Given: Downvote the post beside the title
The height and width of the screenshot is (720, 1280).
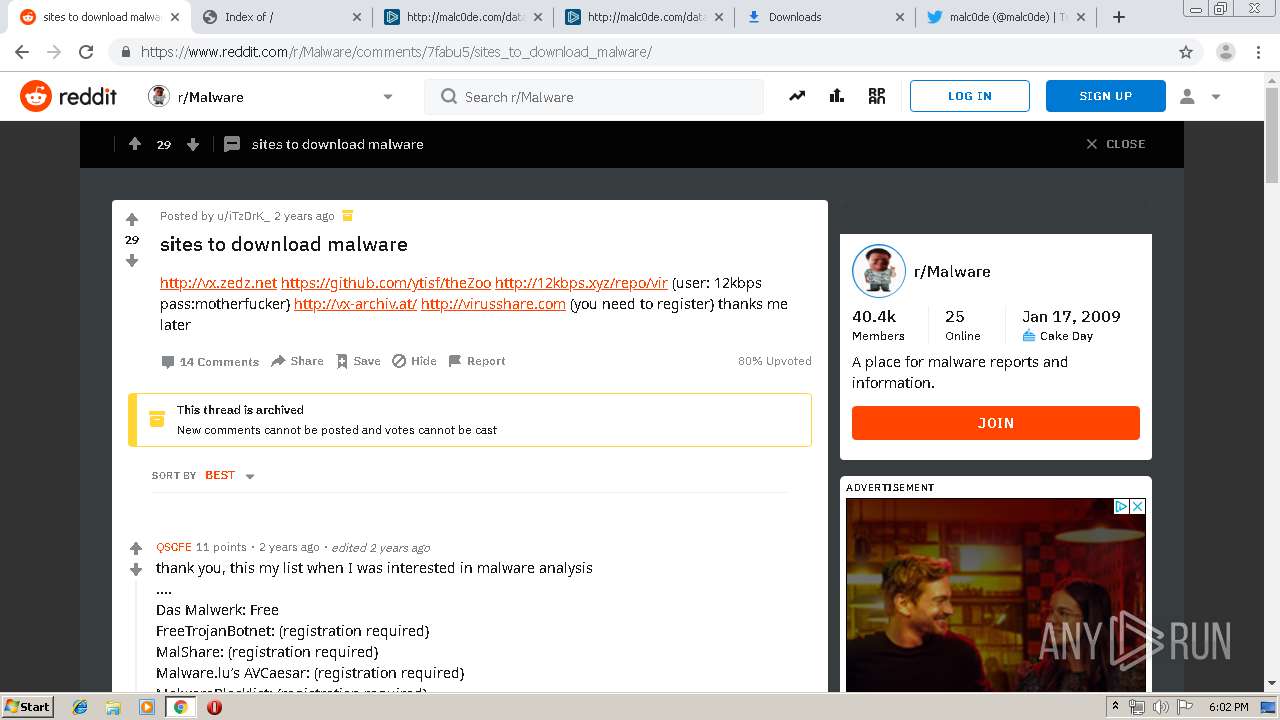Looking at the screenshot, I should coord(132,261).
